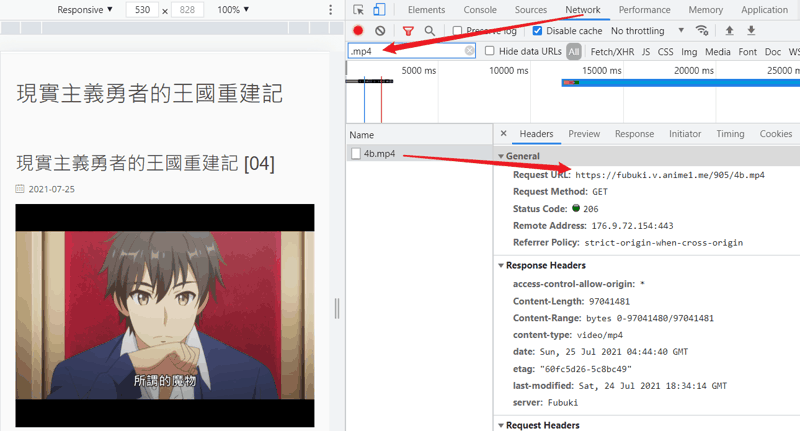Viewport: 800px width, 431px height.
Task: Open the Performance tab
Action: tap(644, 10)
